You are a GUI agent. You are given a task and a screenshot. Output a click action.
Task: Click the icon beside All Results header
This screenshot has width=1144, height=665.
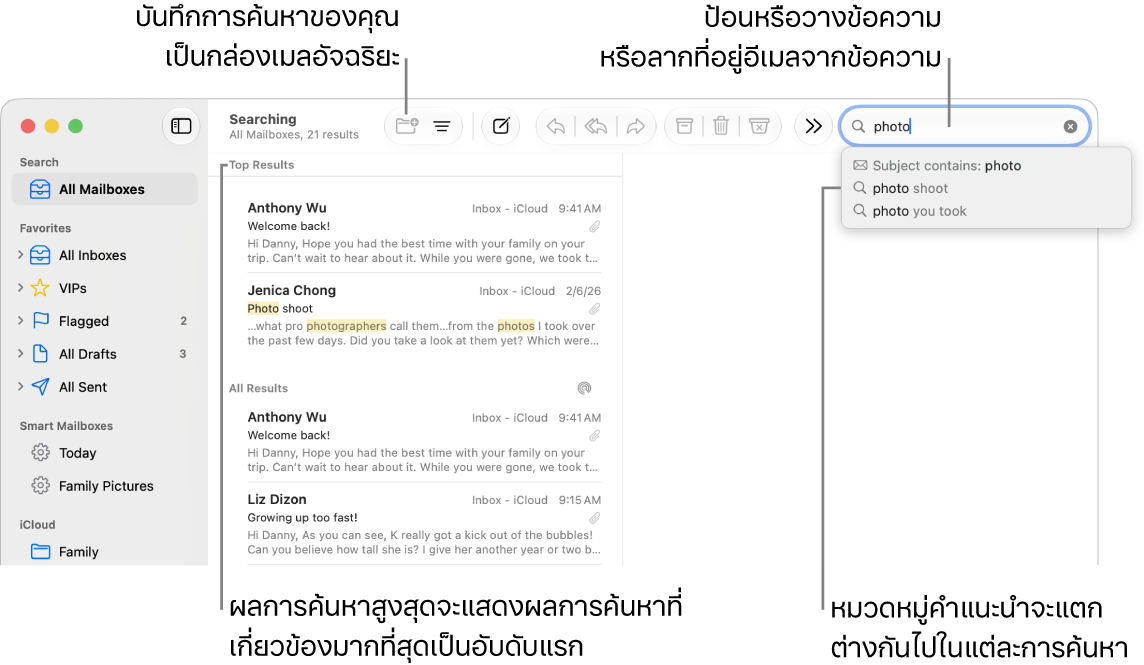pos(584,388)
